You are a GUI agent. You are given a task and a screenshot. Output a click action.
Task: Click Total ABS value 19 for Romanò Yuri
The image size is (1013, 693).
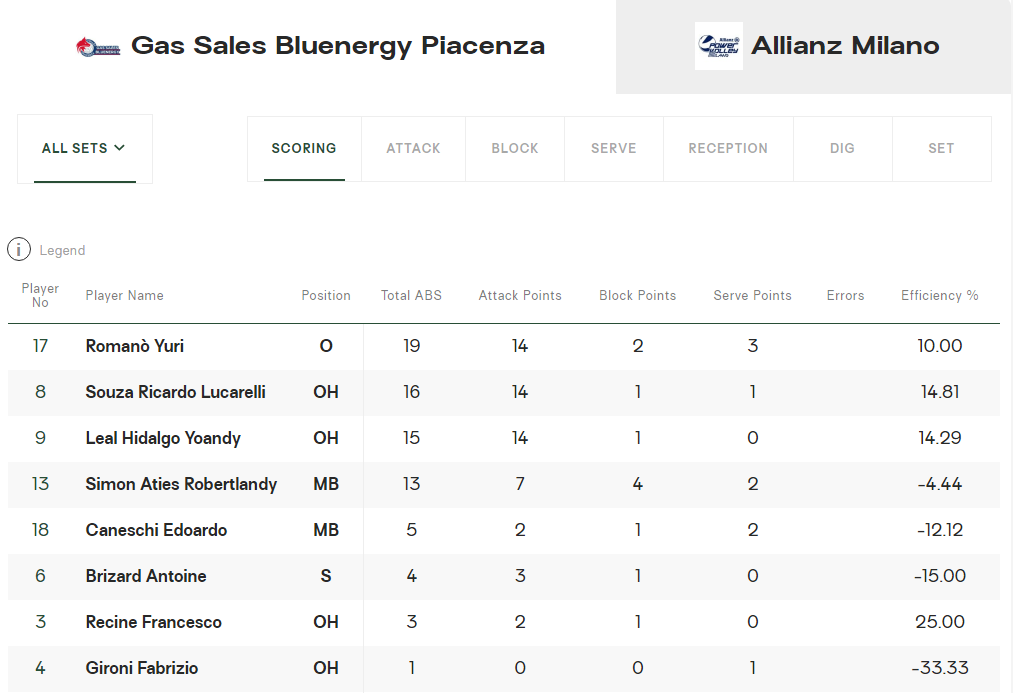pyautogui.click(x=412, y=346)
